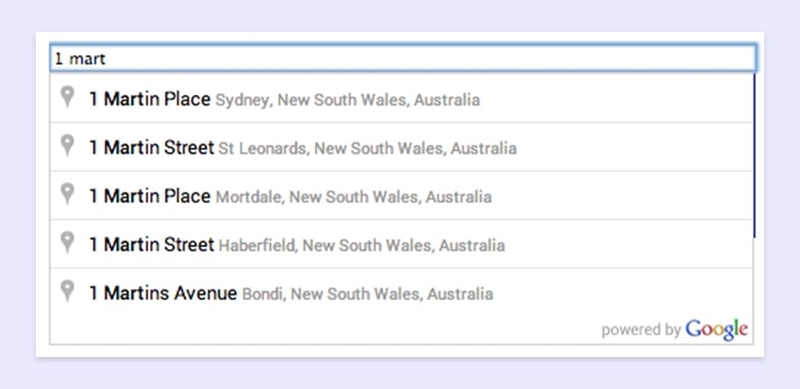The image size is (800, 389).
Task: Click the pin icon beside Mortdale result
Action: pos(67,194)
